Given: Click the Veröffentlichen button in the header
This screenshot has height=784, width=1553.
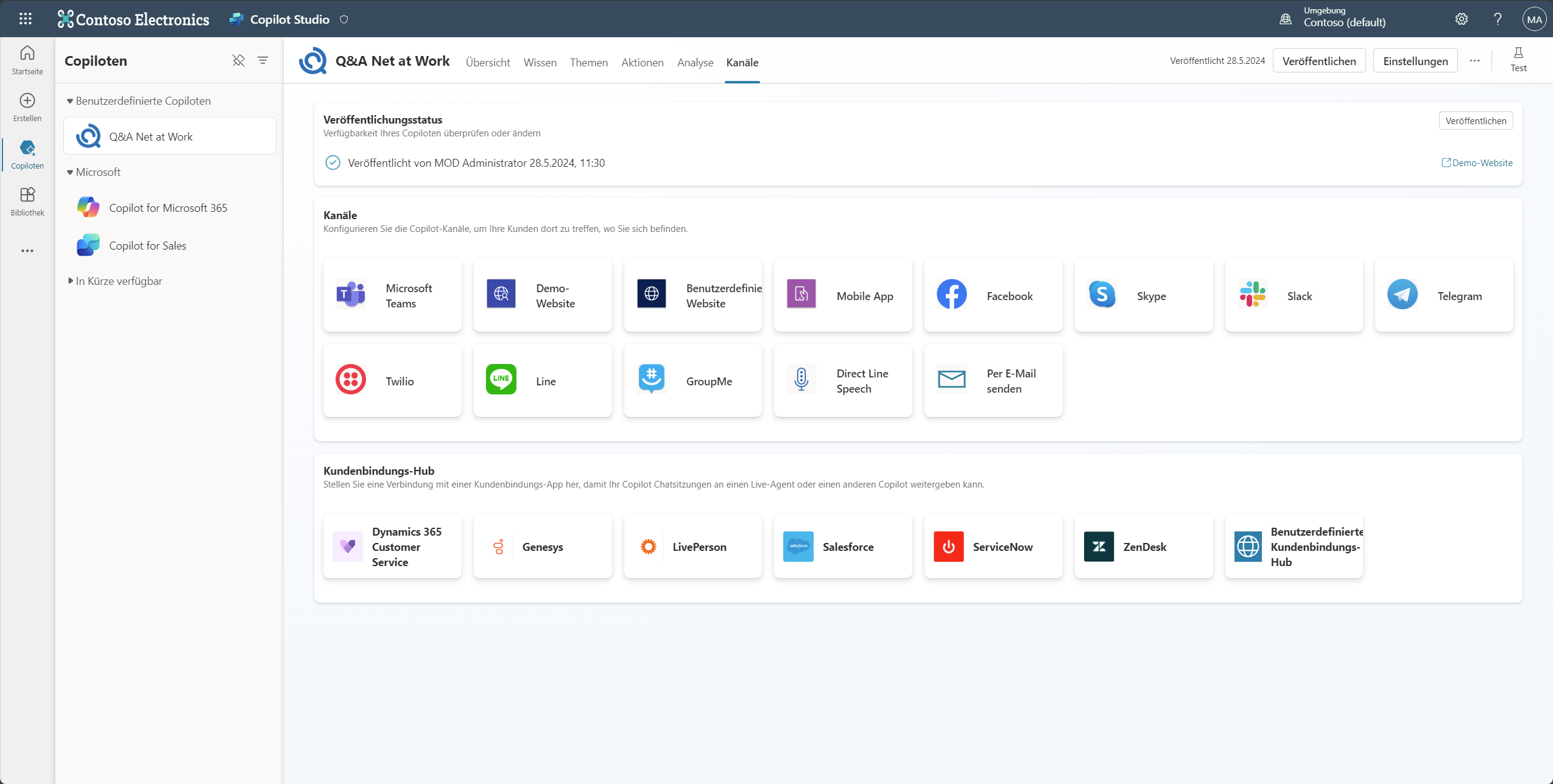Looking at the screenshot, I should tap(1319, 61).
